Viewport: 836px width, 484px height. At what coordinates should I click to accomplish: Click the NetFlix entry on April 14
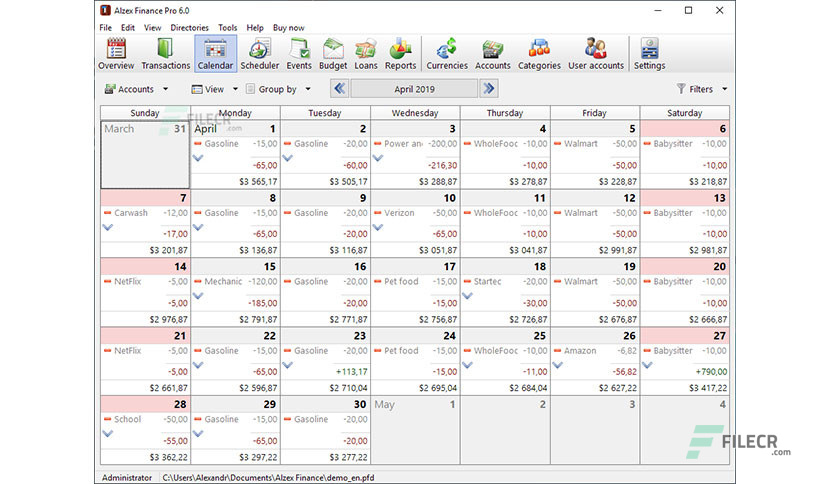tap(146, 281)
